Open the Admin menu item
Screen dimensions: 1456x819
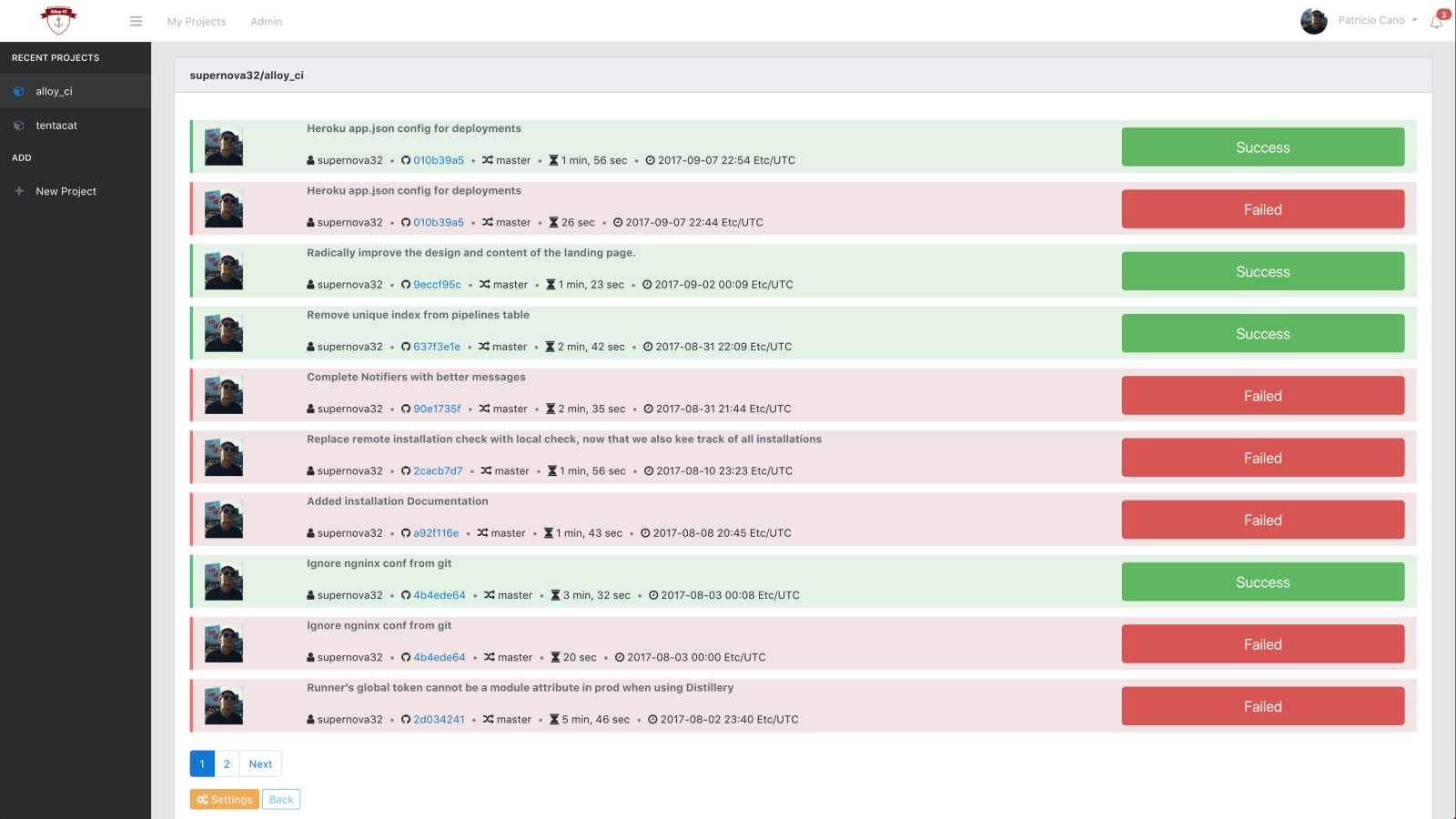pyautogui.click(x=266, y=22)
